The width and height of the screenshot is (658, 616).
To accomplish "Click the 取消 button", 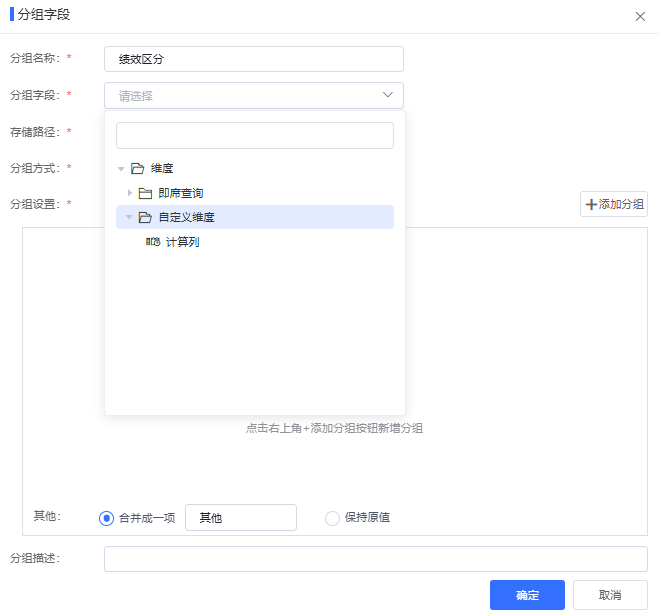I will click(610, 595).
